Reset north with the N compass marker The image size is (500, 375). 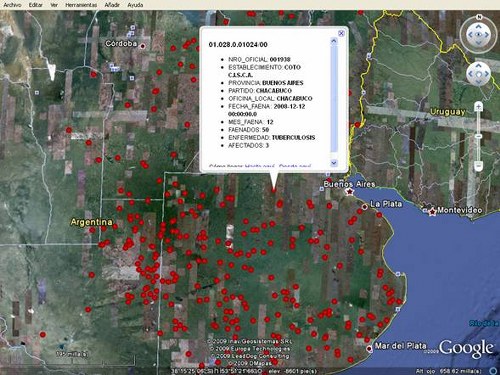tap(479, 17)
